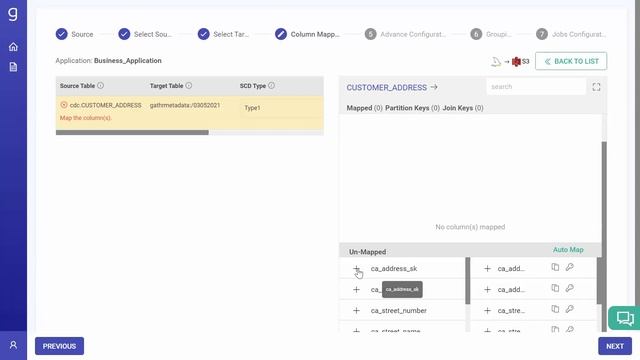Click plus before ca_stre.. in ca_street_number row

(x=487, y=311)
